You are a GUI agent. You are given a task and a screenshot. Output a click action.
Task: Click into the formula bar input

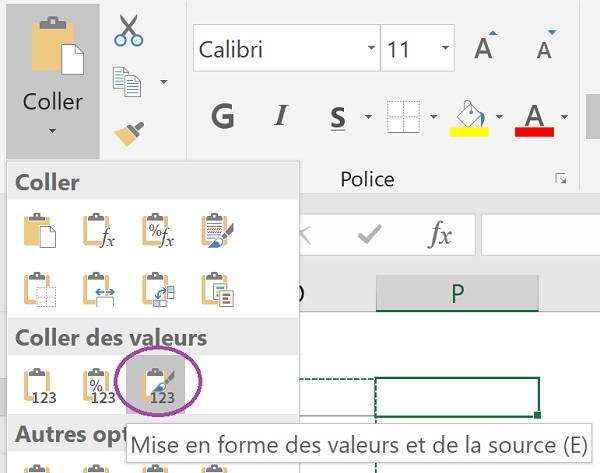(x=540, y=234)
